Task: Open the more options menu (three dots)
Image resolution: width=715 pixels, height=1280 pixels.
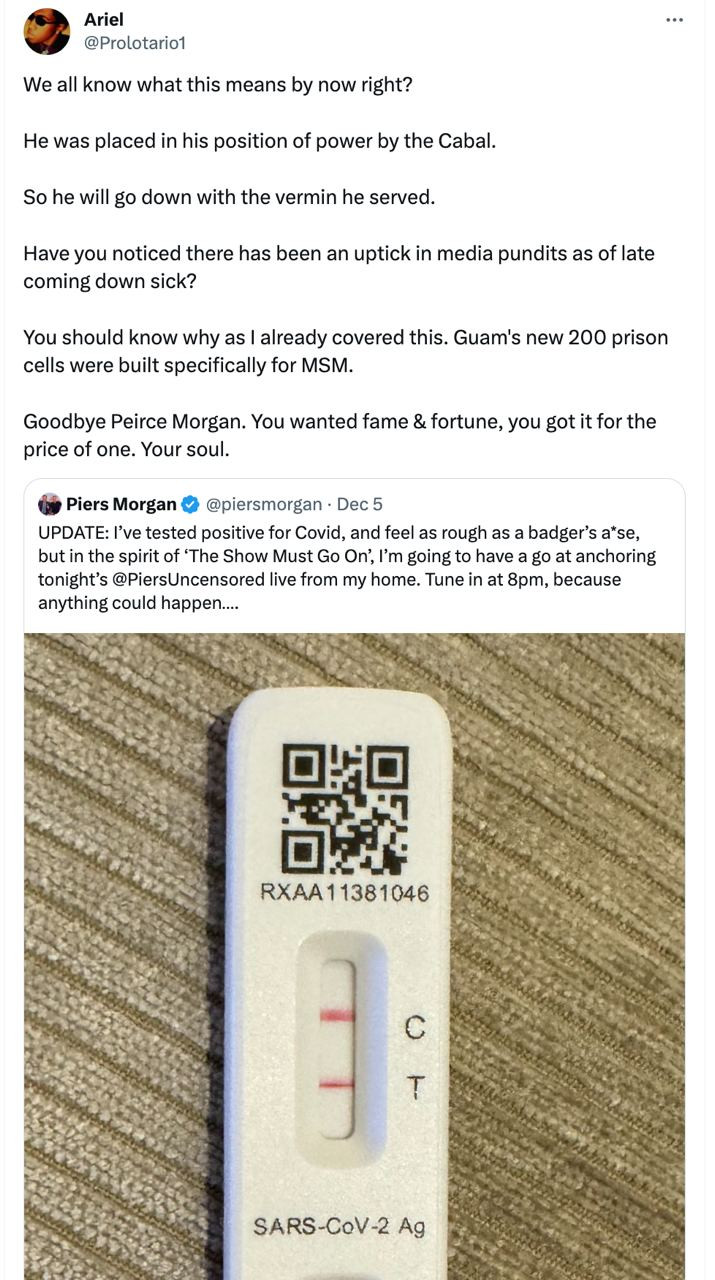Action: point(675,20)
